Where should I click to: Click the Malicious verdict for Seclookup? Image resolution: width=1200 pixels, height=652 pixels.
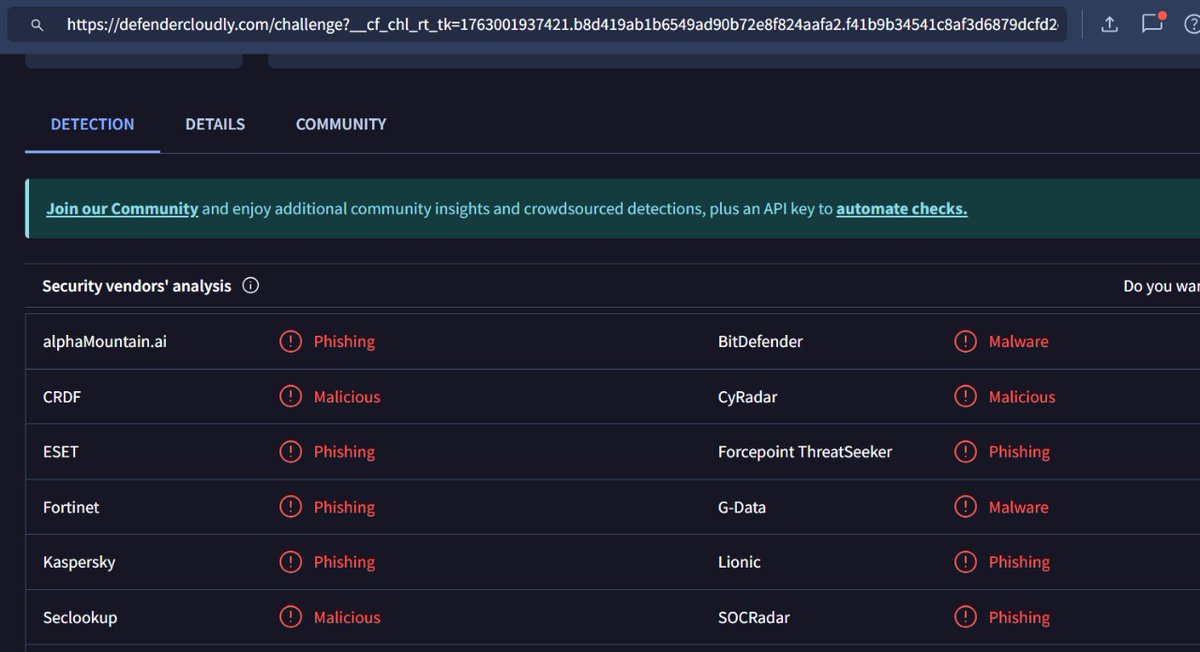[347, 617]
